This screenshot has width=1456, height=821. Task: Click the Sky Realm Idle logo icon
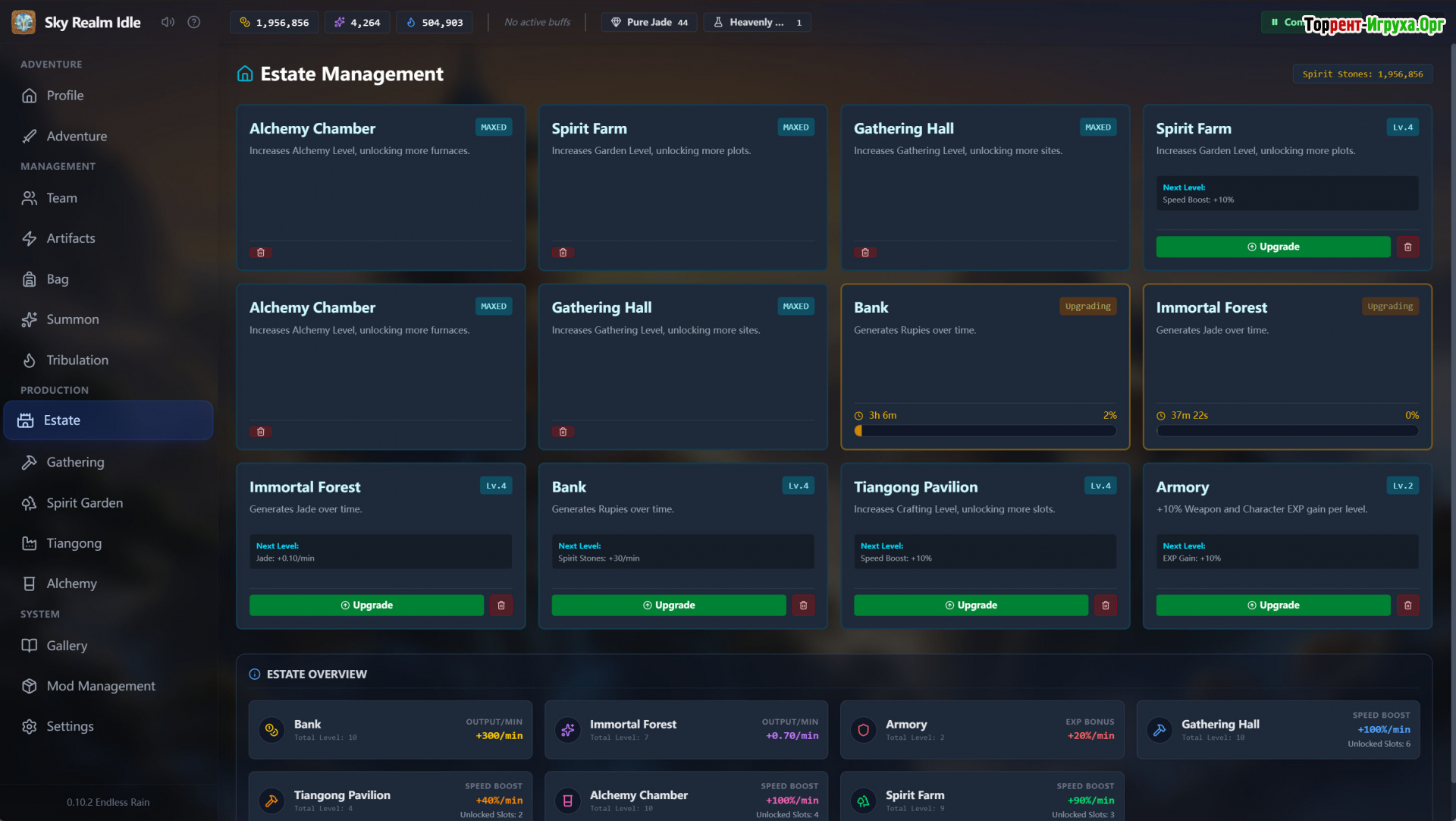[24, 22]
